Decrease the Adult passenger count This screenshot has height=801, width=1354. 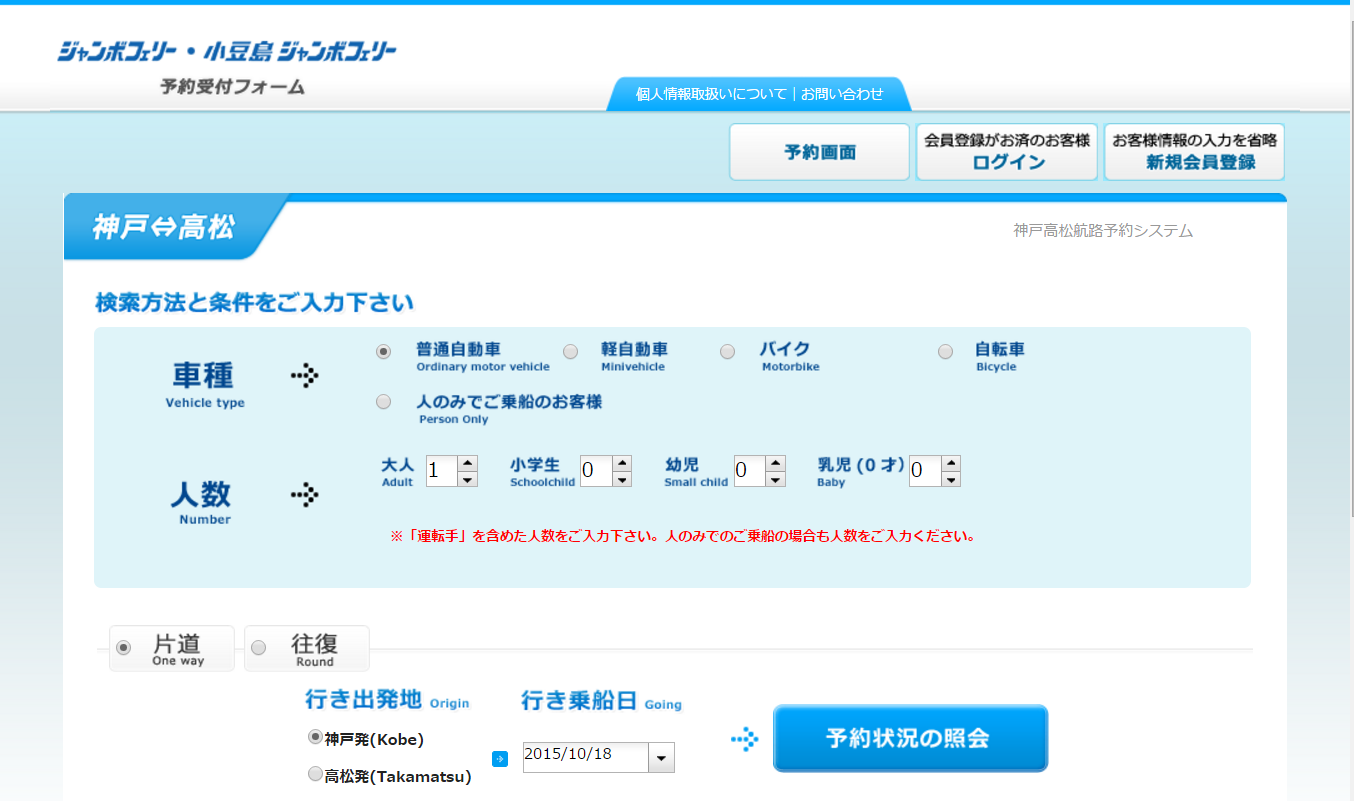pos(467,479)
